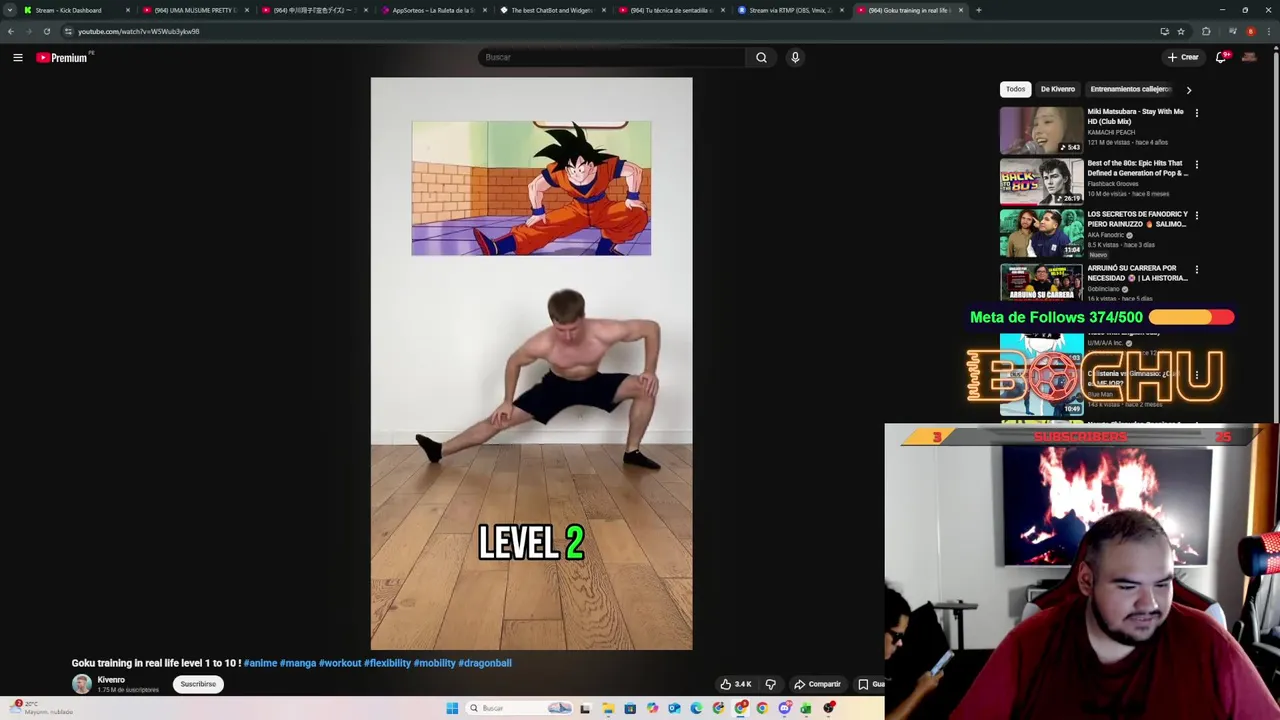The height and width of the screenshot is (720, 1280).
Task: Open the YouTube hamburger guide menu
Action: coord(18,58)
